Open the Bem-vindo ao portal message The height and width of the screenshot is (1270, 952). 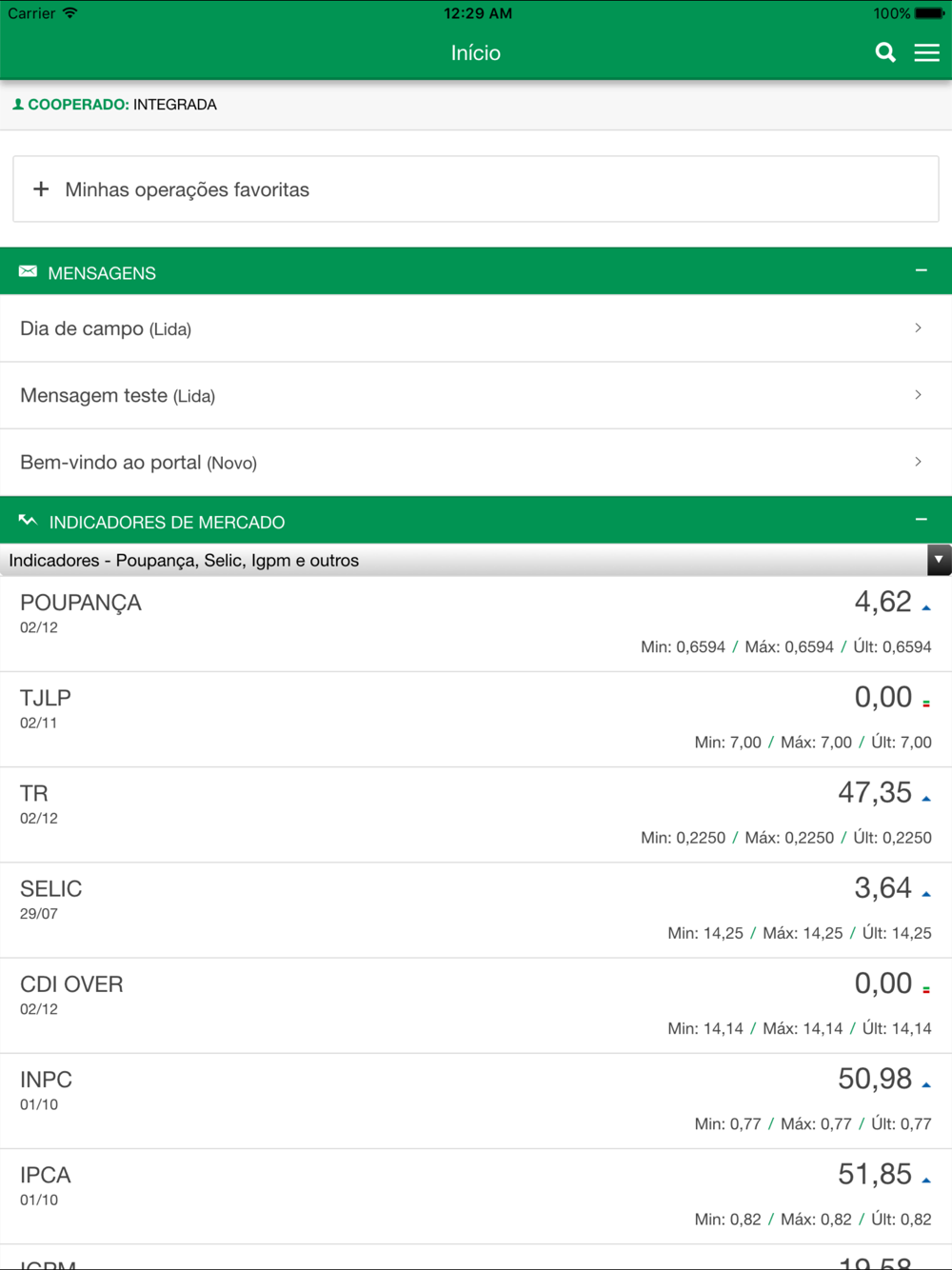tap(476, 463)
